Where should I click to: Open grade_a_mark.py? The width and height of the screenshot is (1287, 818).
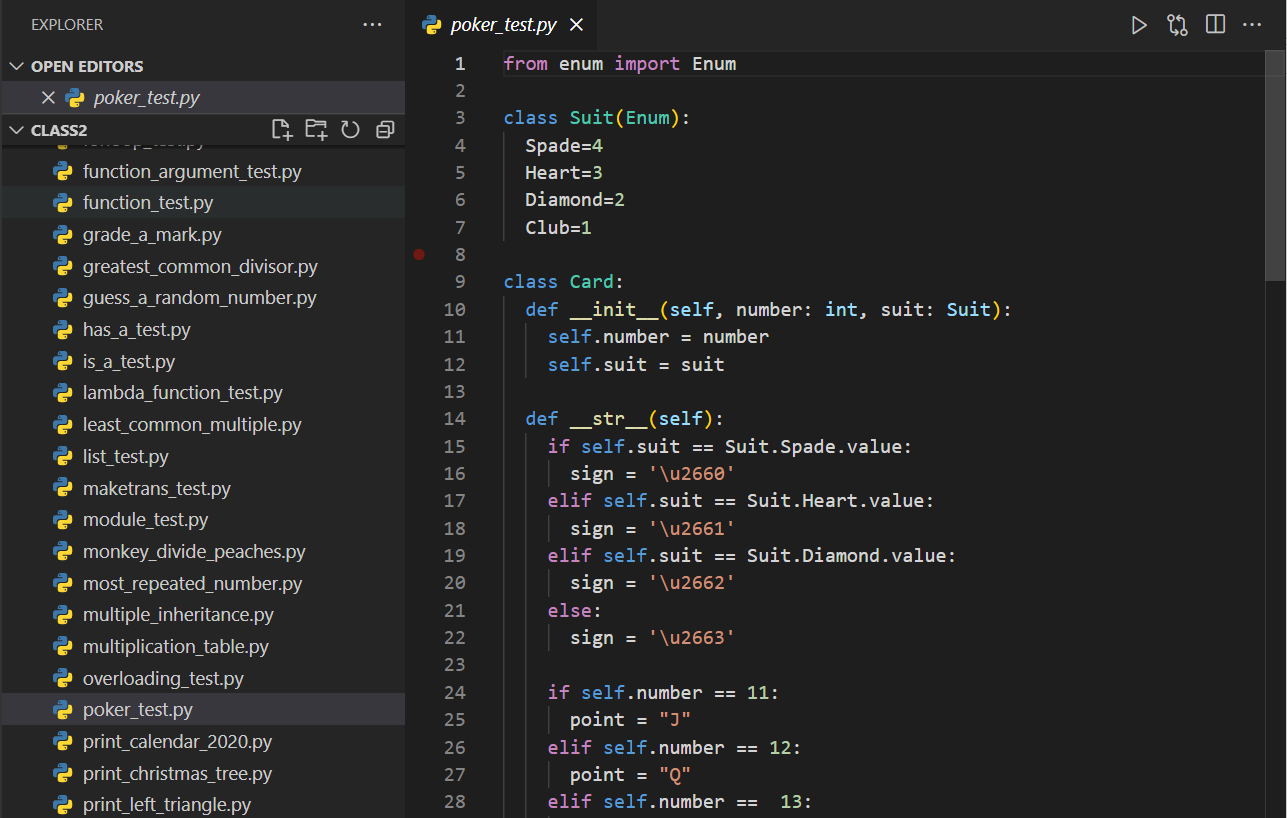(x=202, y=235)
